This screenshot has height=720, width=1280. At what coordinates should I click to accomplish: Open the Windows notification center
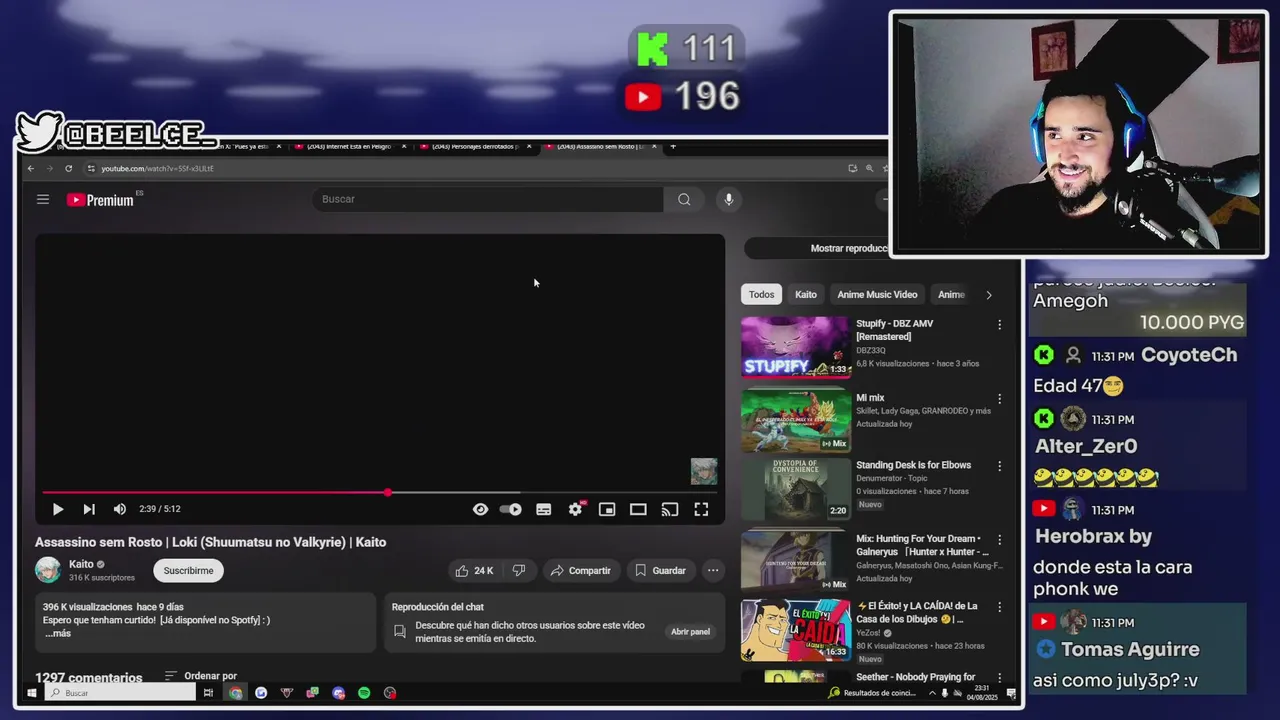[x=1011, y=693]
